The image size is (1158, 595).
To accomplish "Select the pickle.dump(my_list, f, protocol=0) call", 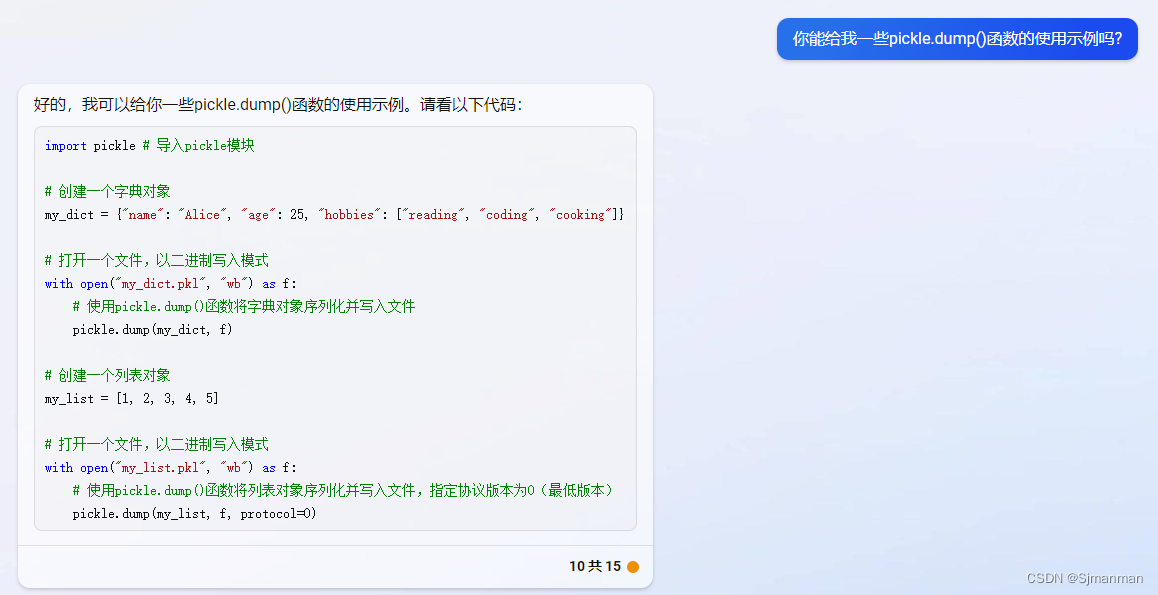I will 195,513.
